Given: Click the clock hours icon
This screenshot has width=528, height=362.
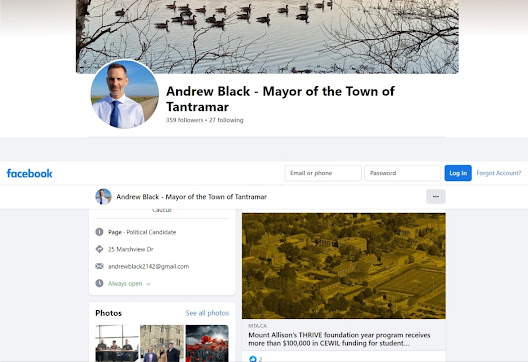Looking at the screenshot, I should coord(99,283).
